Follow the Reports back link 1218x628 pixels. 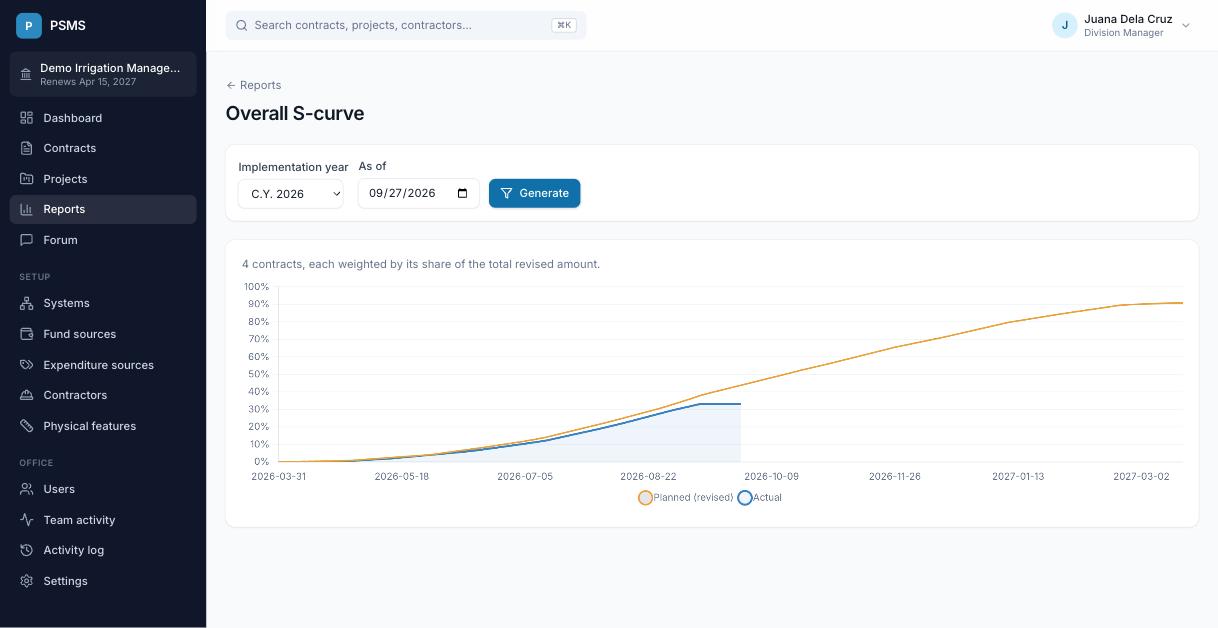click(x=254, y=85)
